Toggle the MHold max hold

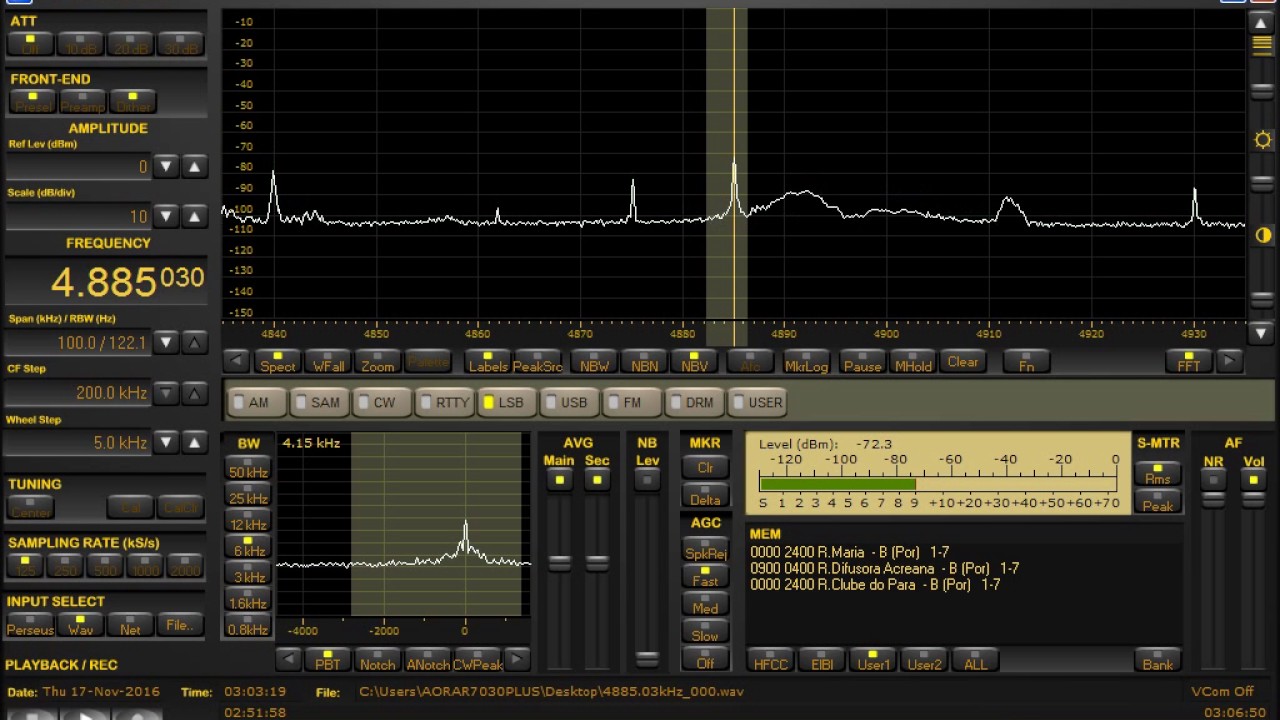(x=912, y=362)
